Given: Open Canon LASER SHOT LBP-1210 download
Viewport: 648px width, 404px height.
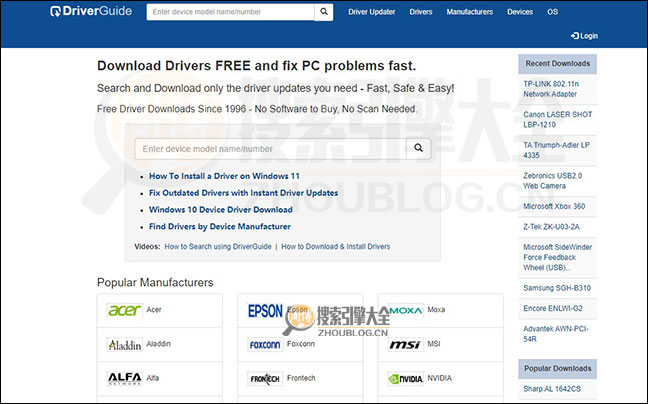Looking at the screenshot, I should 557,120.
